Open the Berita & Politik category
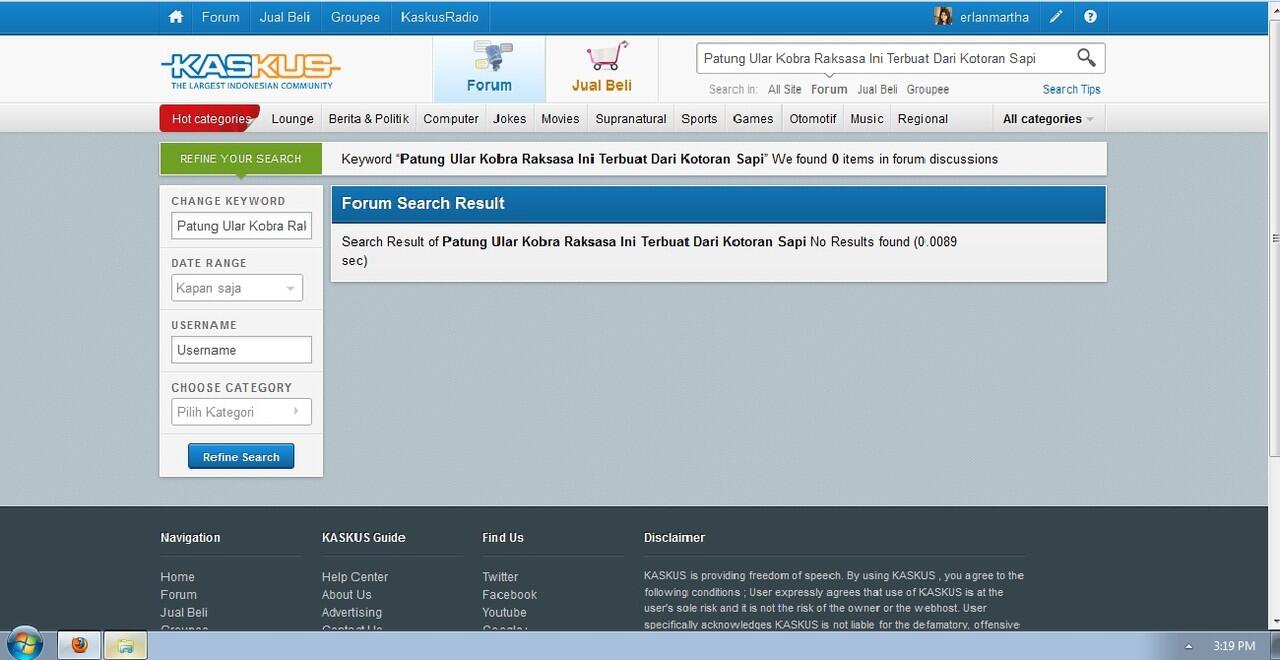Screen dimensions: 1280x660 coord(368,118)
